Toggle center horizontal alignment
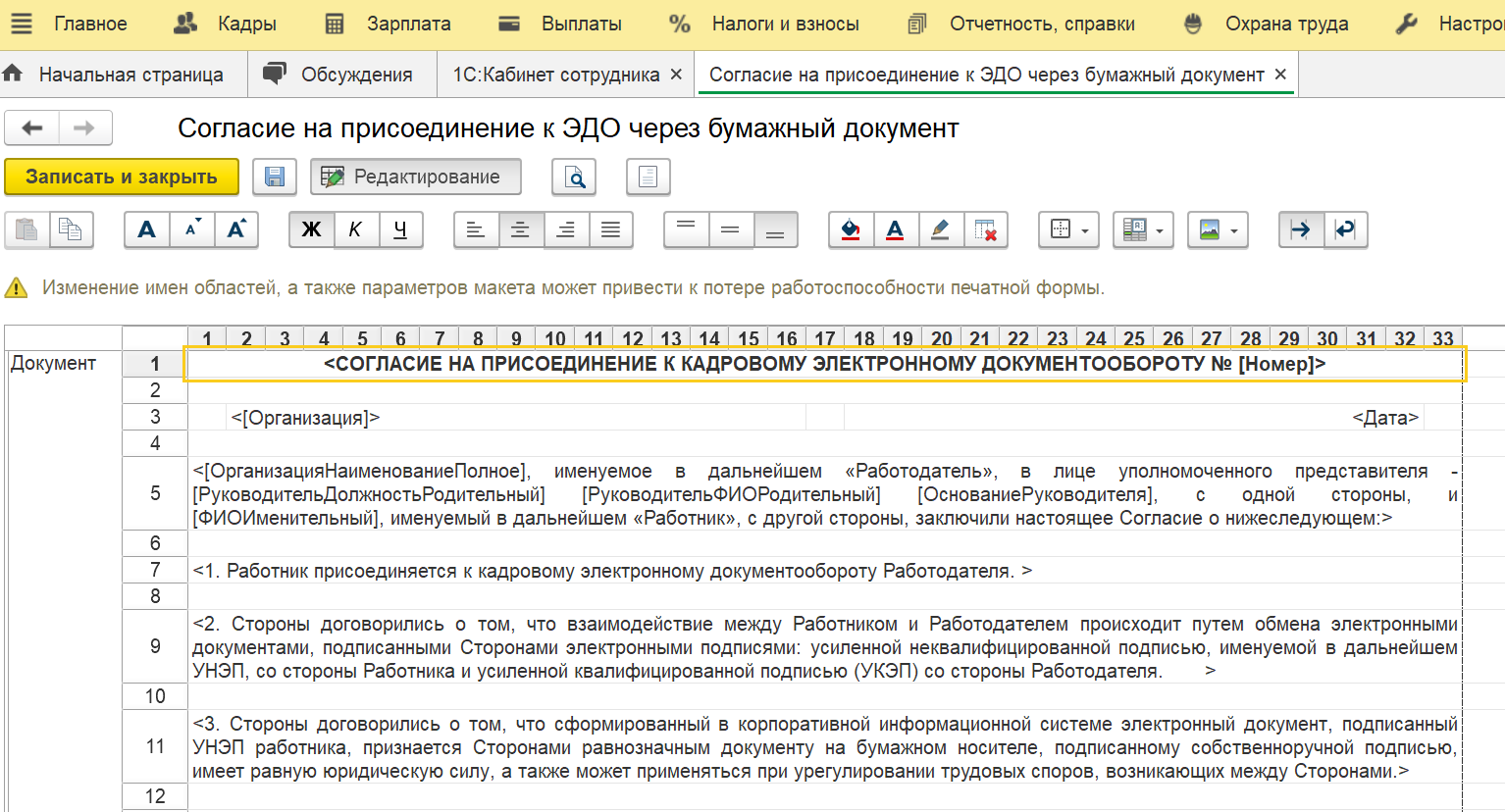 [x=521, y=229]
